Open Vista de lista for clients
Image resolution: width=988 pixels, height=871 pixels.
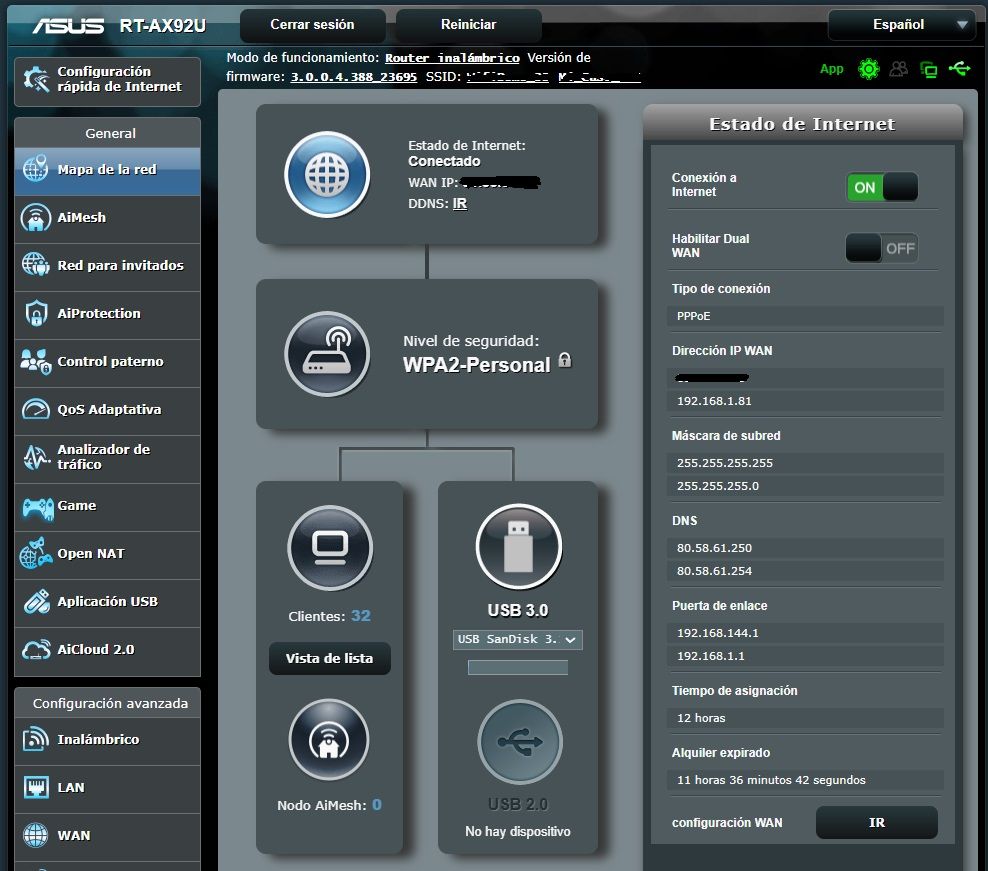coord(329,658)
